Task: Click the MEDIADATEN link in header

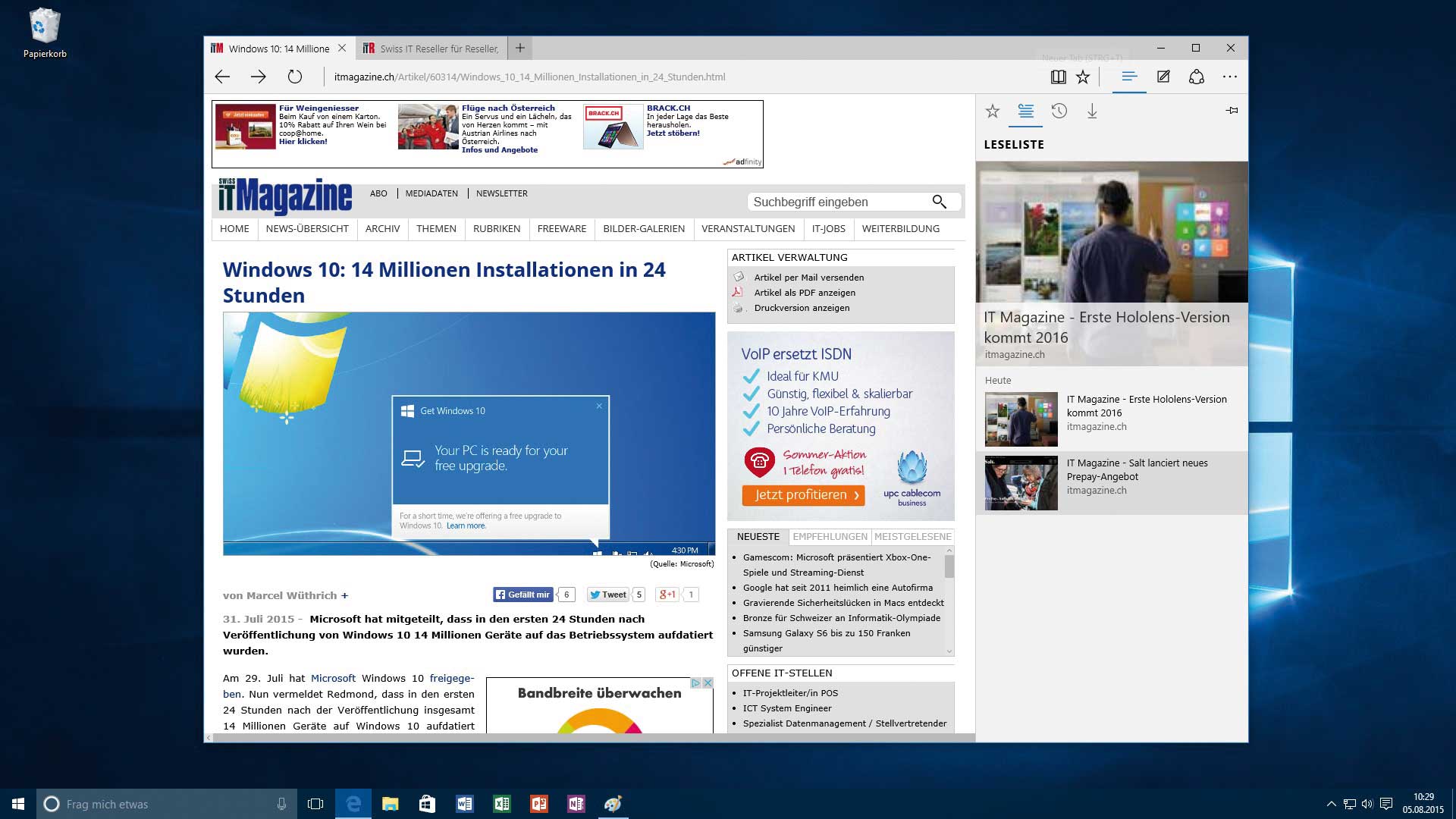Action: coord(431,193)
